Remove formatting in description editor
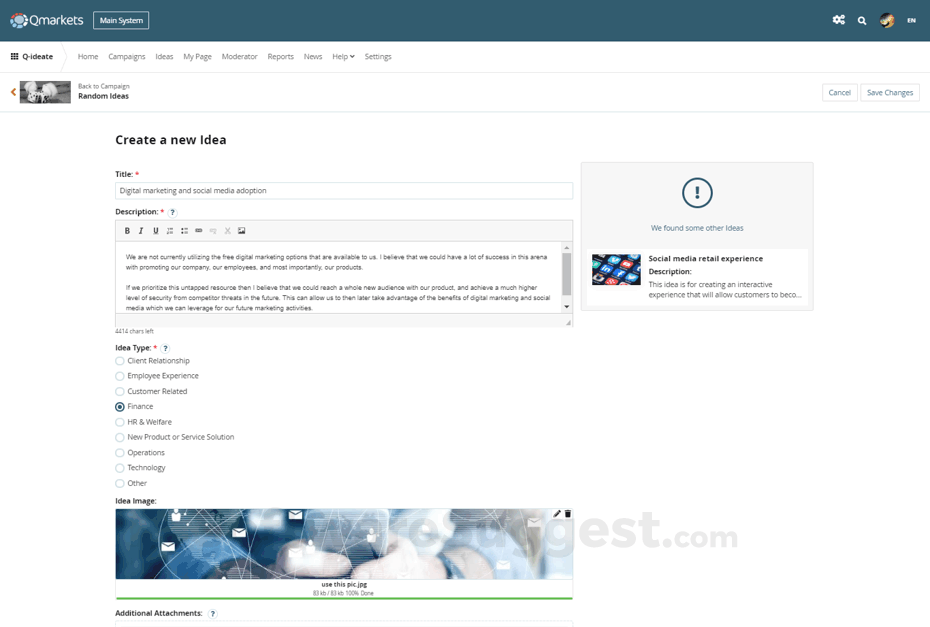The image size is (930, 627). click(227, 231)
